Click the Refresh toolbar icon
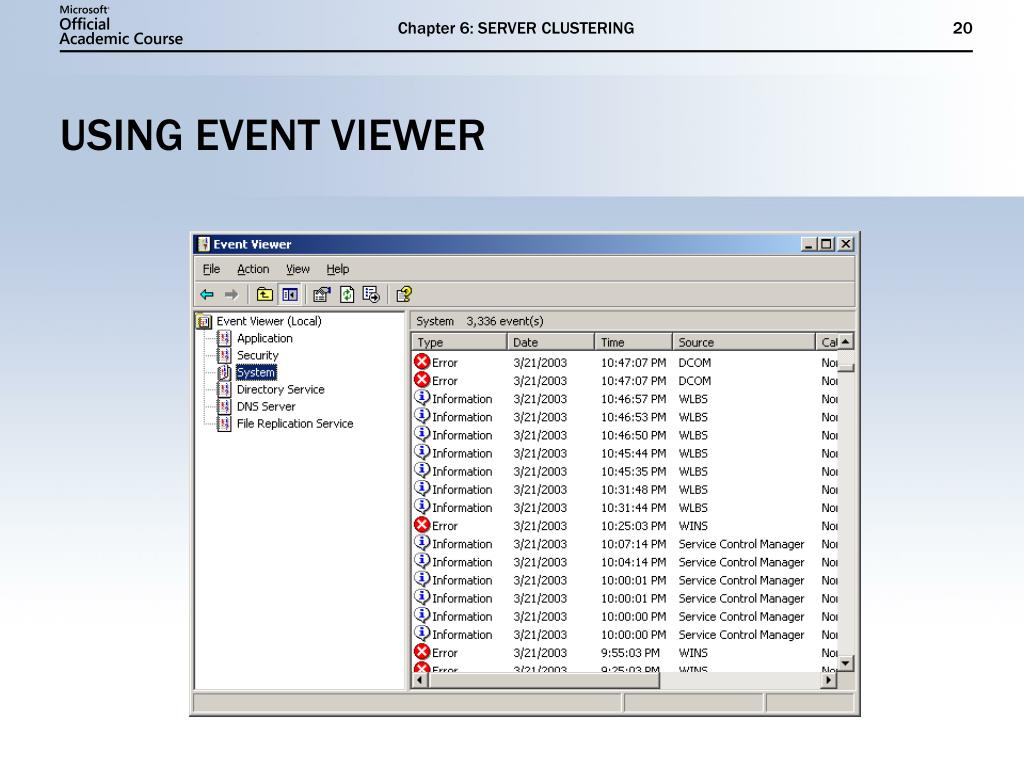The width and height of the screenshot is (1024, 768). click(347, 295)
